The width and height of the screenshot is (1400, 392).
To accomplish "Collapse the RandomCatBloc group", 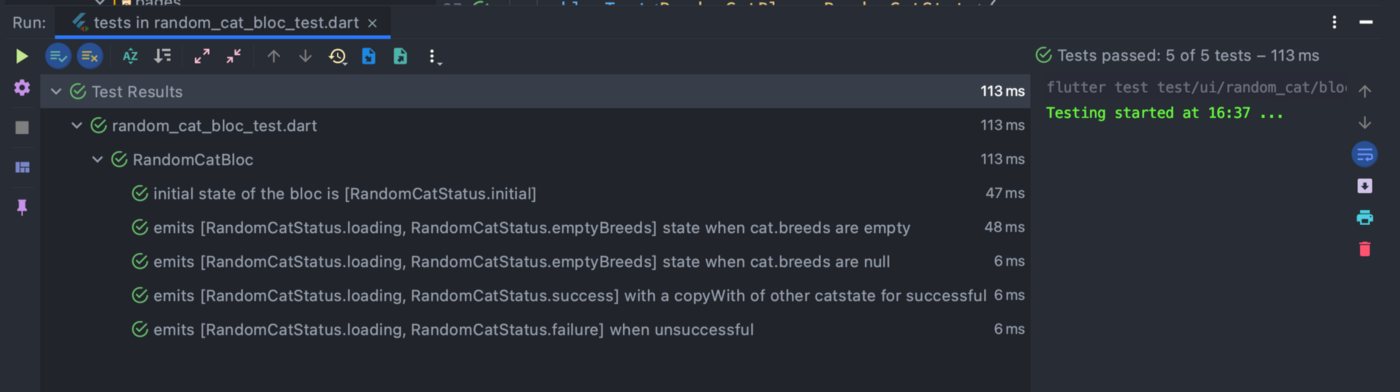I will click(x=97, y=160).
